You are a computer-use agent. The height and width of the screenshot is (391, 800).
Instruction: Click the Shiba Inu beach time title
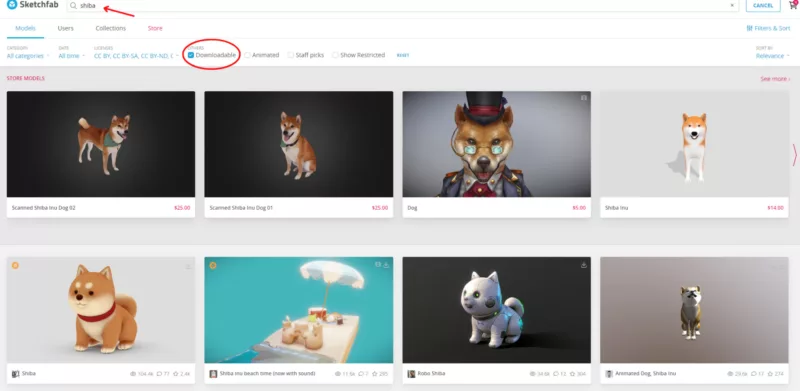coord(267,374)
